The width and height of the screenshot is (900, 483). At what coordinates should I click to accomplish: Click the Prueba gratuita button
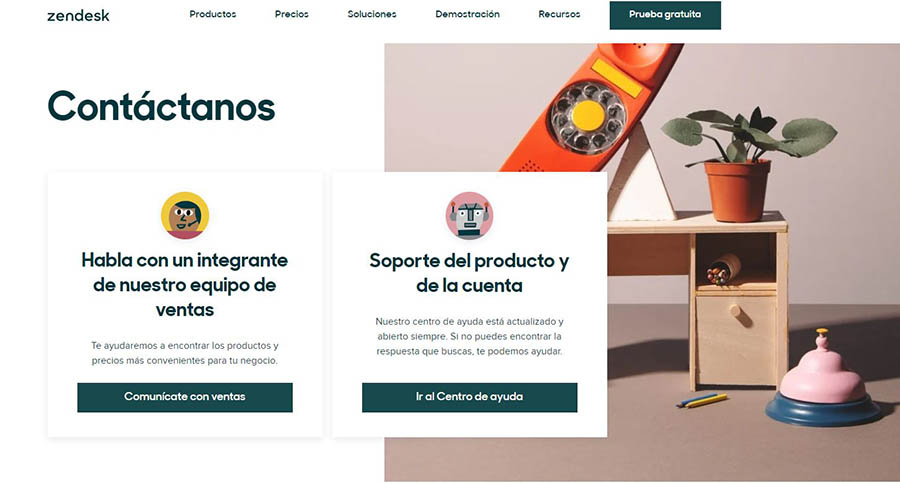[x=665, y=15]
